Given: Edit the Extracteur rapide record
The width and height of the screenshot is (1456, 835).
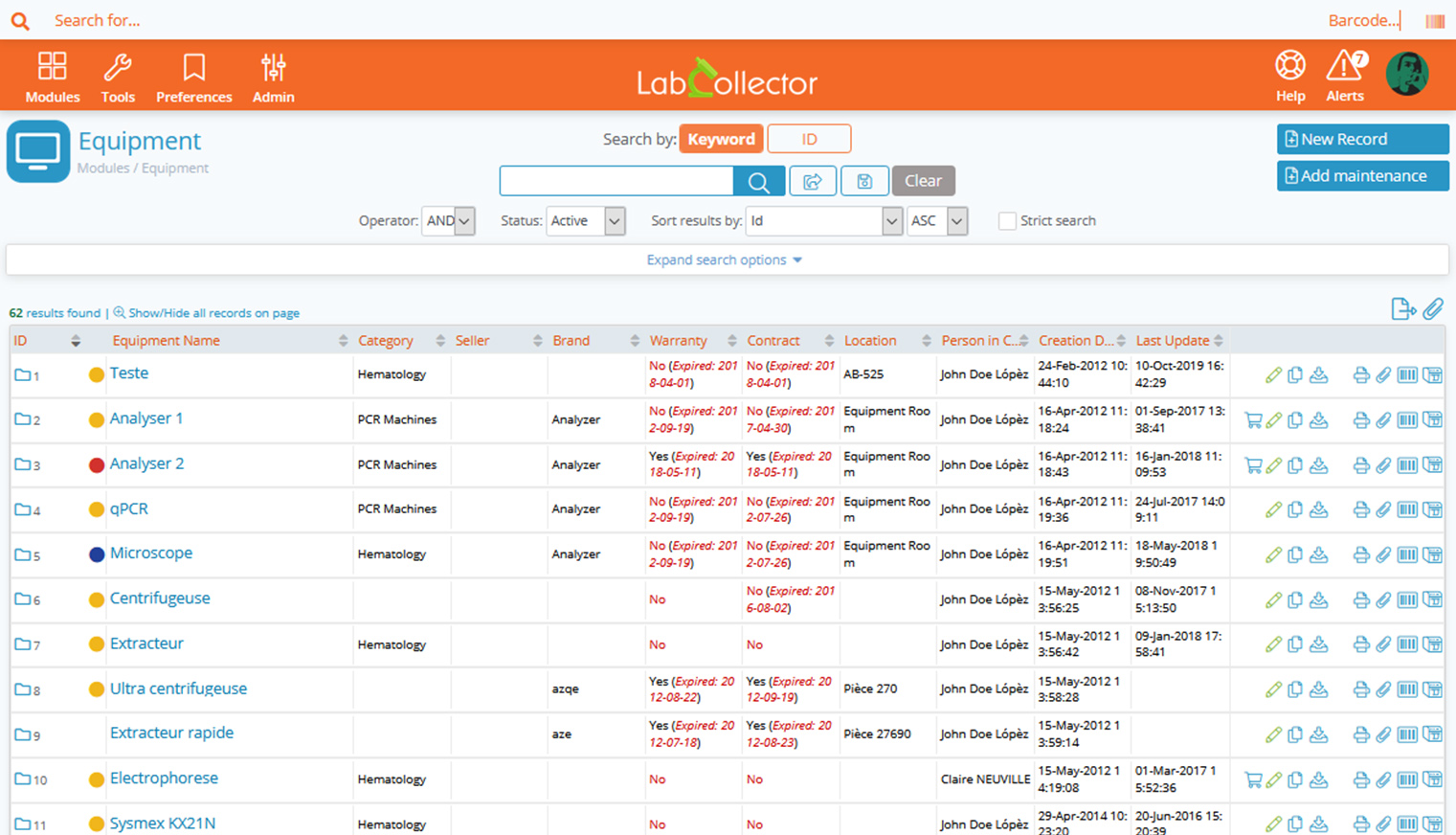Looking at the screenshot, I should pyautogui.click(x=1273, y=734).
